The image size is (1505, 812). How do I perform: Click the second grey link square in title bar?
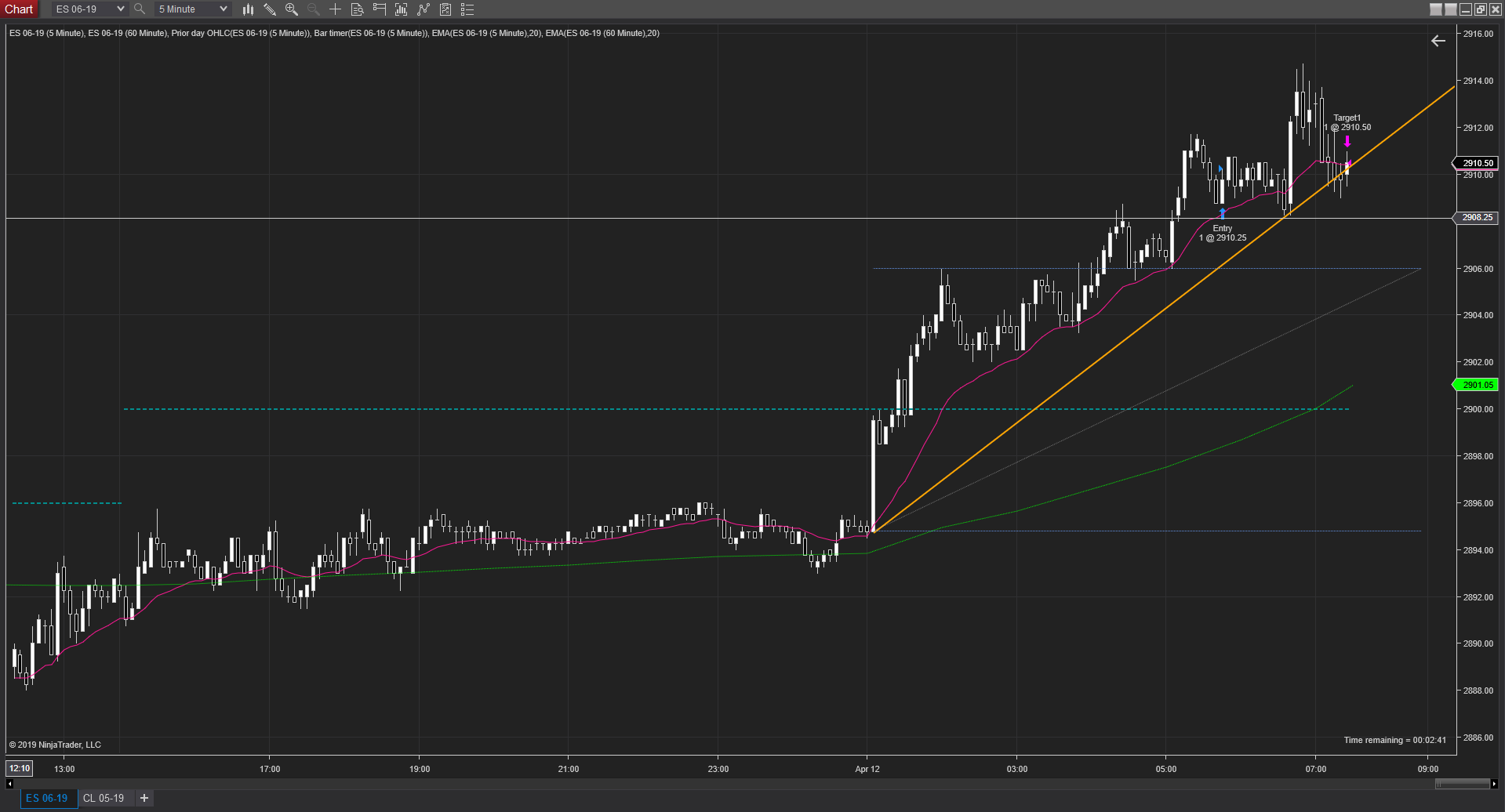click(x=1451, y=9)
